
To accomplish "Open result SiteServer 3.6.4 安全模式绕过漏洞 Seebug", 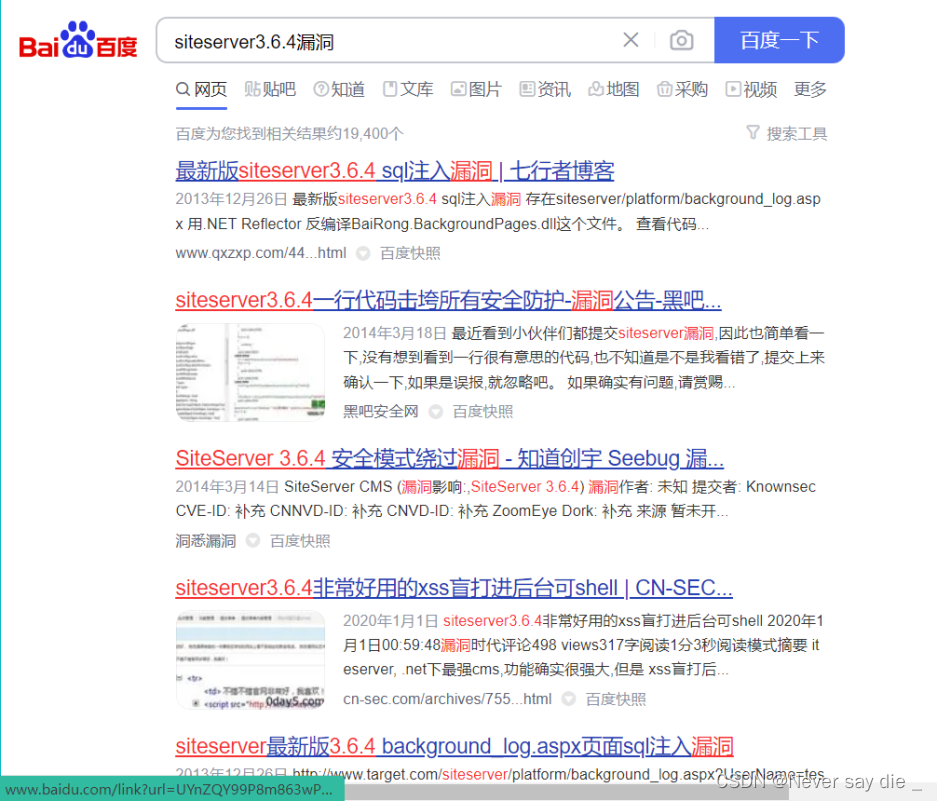I will (x=449, y=458).
